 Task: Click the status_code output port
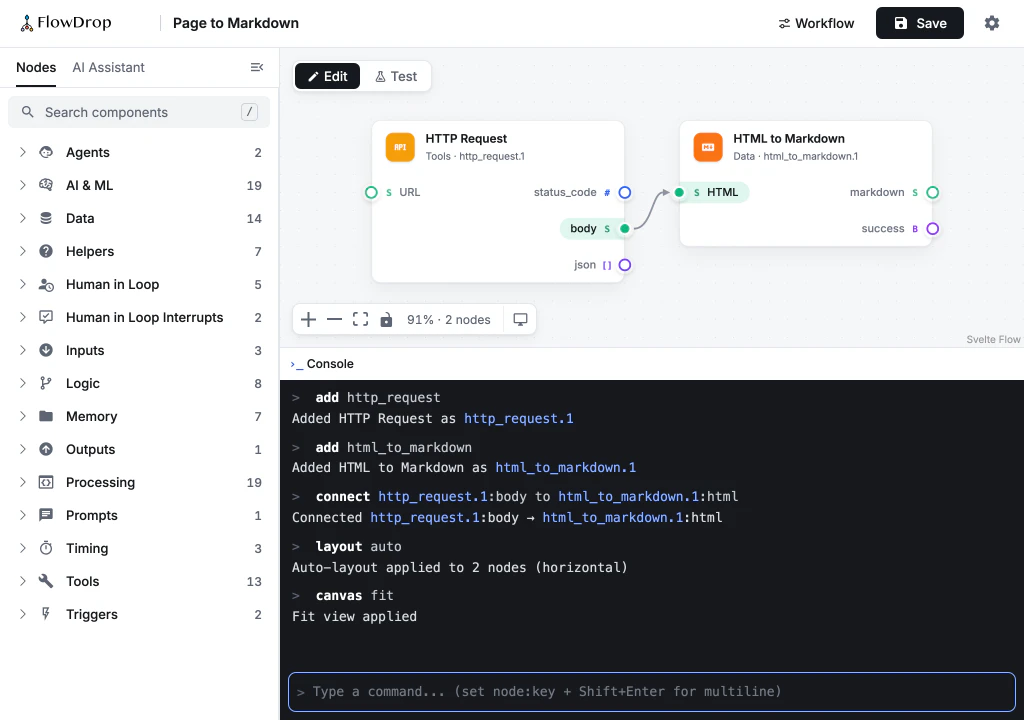tap(625, 192)
